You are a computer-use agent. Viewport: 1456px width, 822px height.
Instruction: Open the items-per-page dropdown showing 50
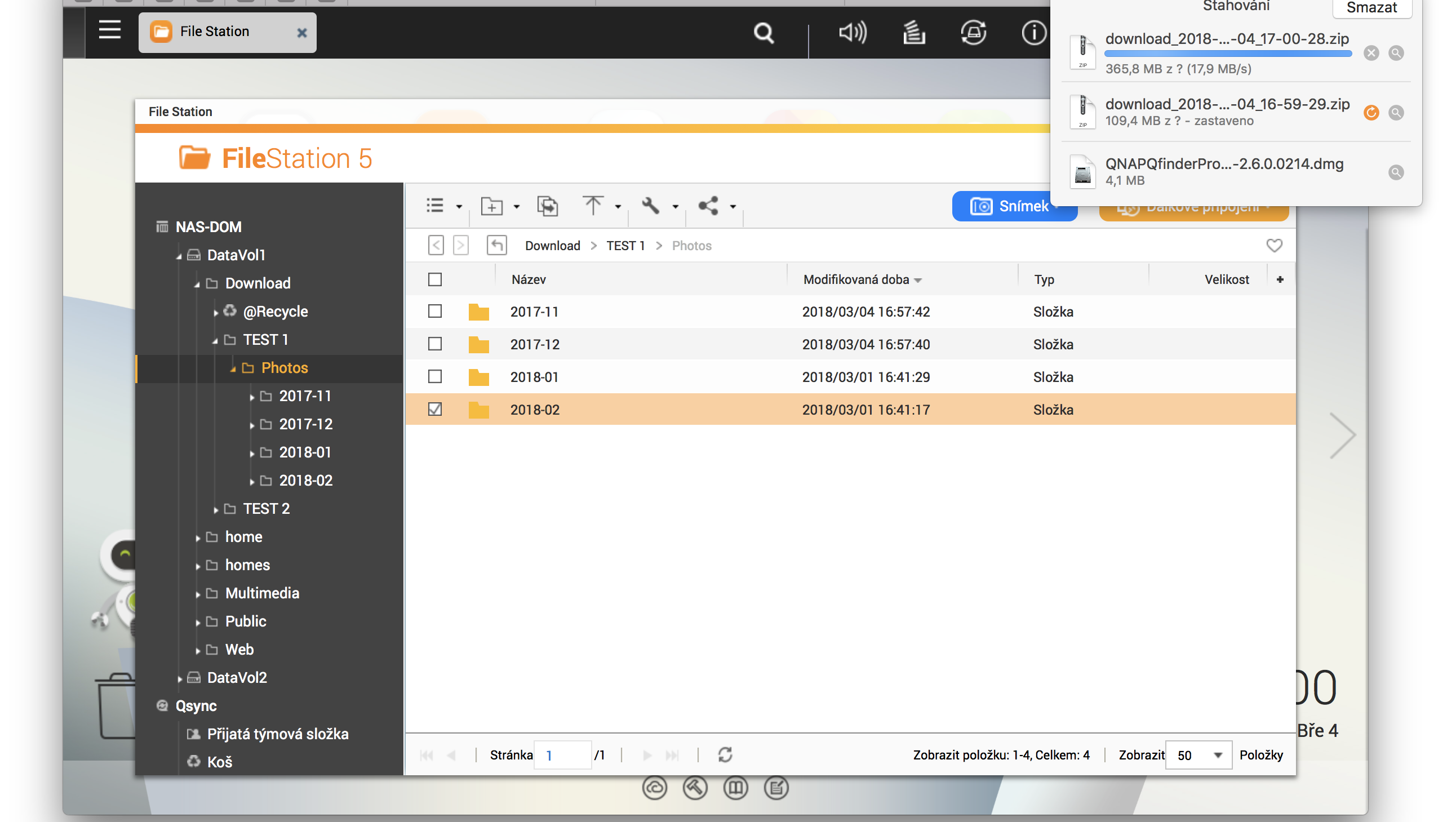(x=1198, y=754)
